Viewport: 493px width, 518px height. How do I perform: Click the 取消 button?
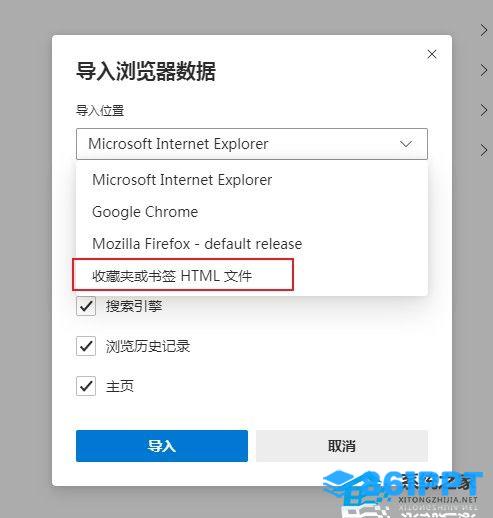342,446
